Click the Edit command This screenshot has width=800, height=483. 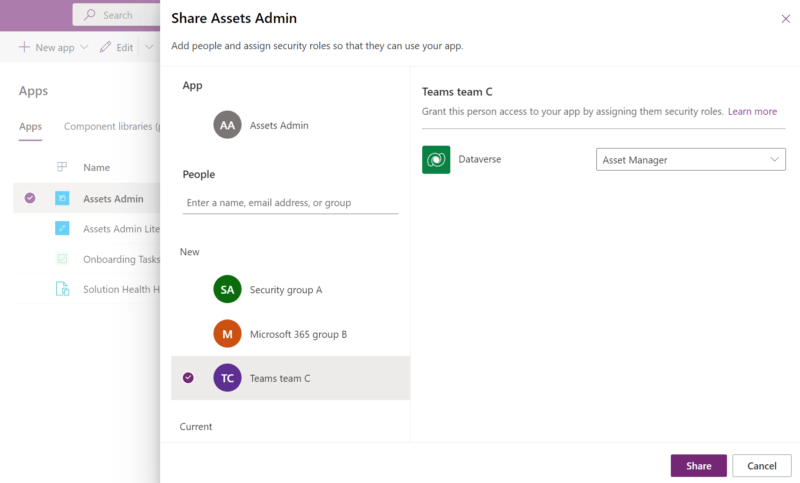pyautogui.click(x=116, y=47)
